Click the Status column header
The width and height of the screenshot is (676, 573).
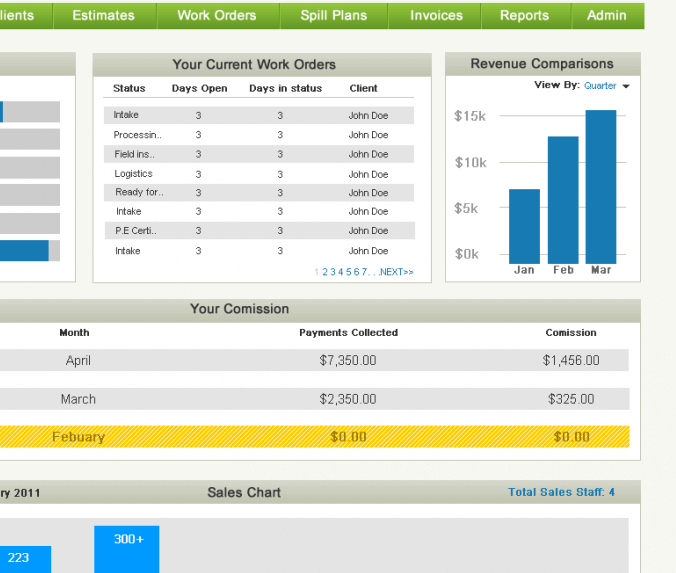[x=129, y=89]
